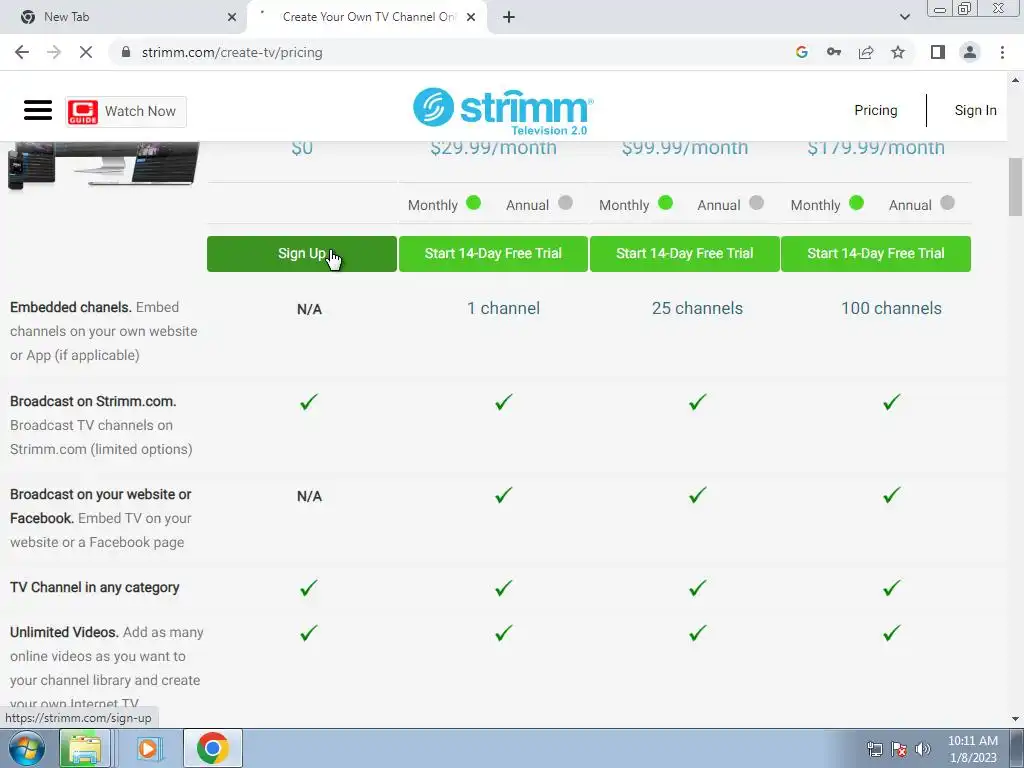Select the Create Your Own TV Channel tab
The width and height of the screenshot is (1024, 768).
point(366,17)
